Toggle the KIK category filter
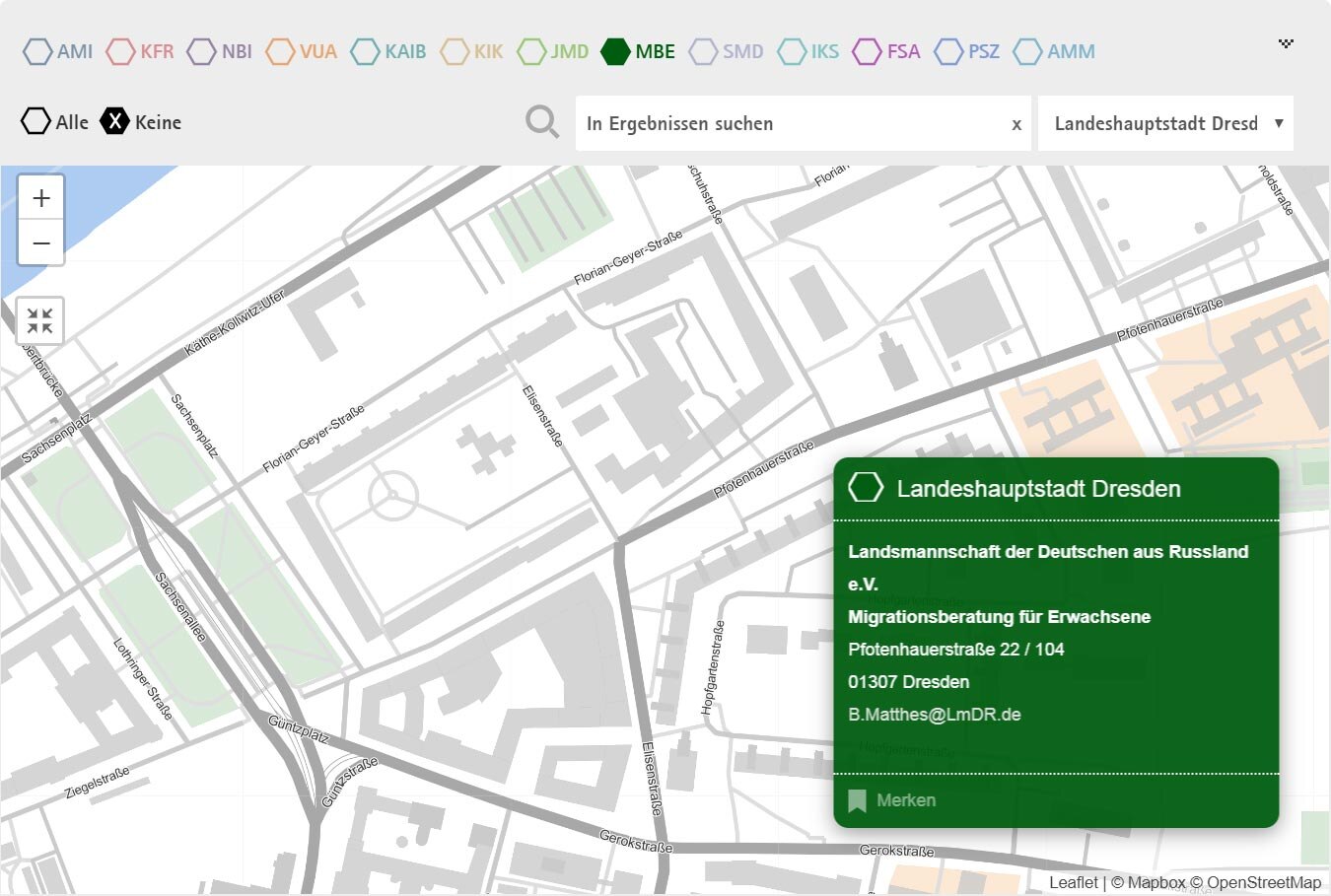Image resolution: width=1331 pixels, height=896 pixels. click(x=472, y=51)
